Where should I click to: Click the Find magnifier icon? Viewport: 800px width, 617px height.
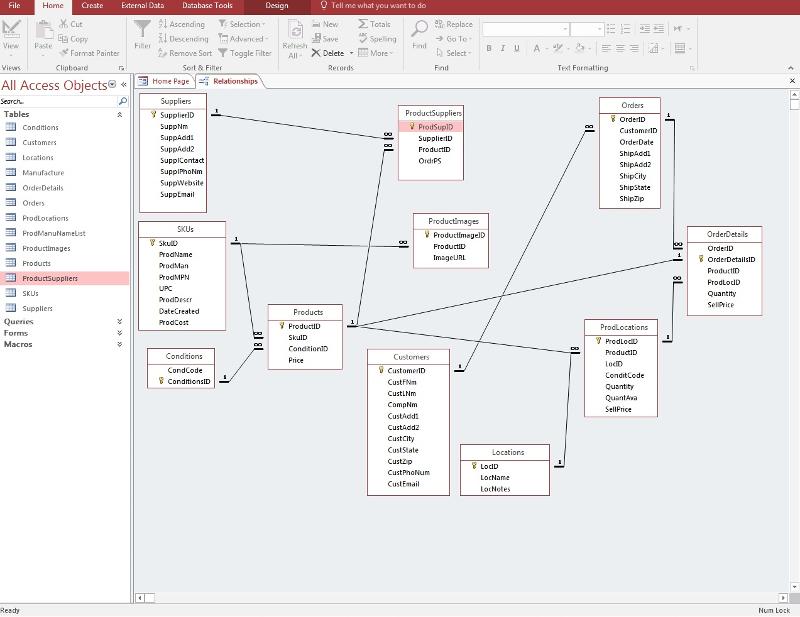(x=419, y=30)
